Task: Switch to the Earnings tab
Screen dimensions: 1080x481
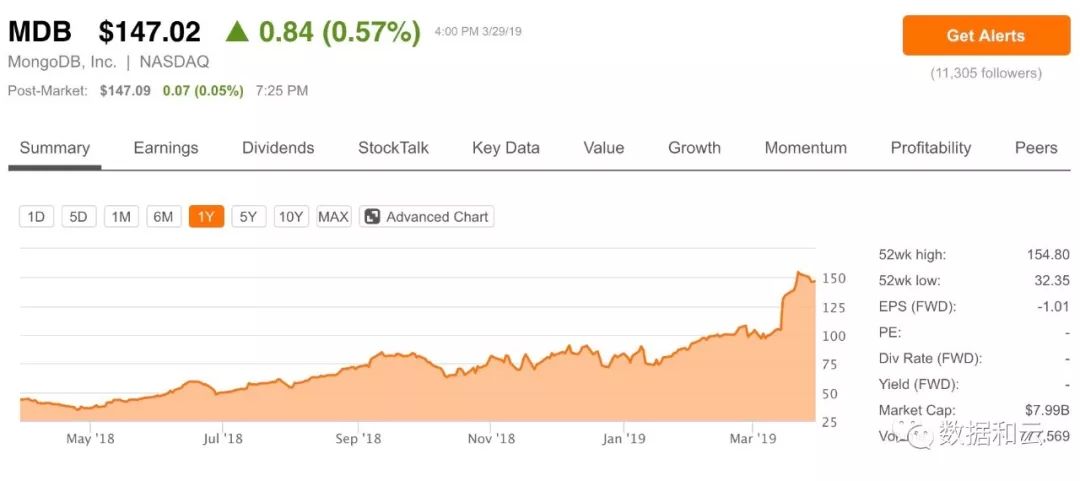Action: tap(166, 148)
